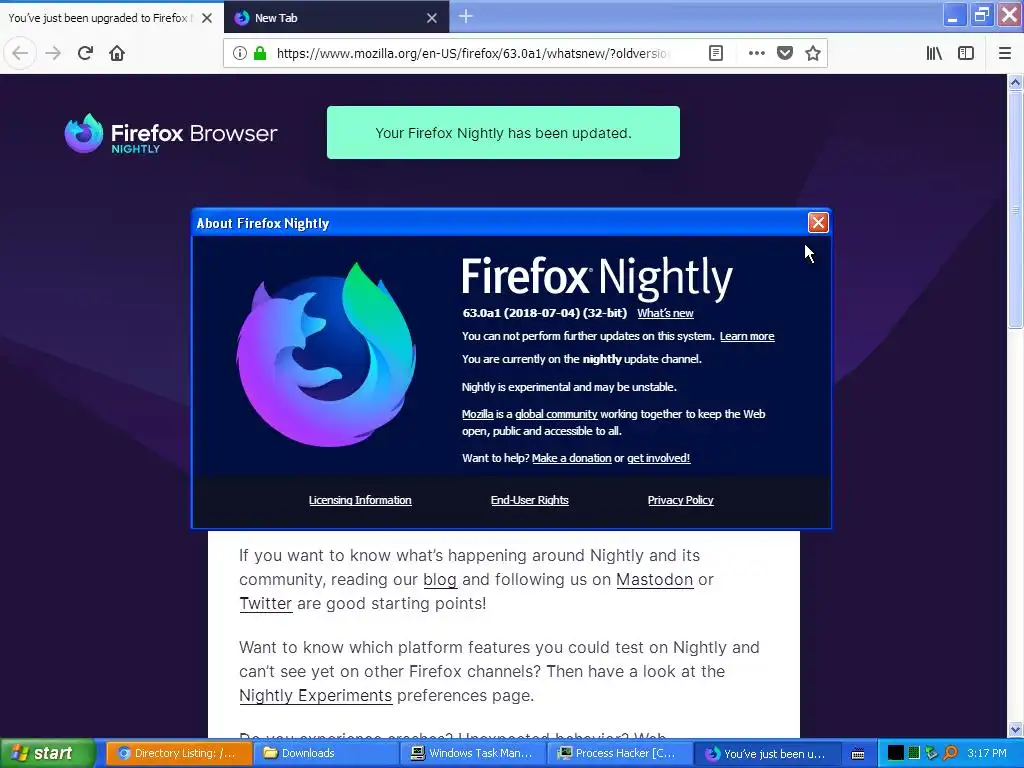Switch to Directory Listing taskbar item

click(178, 753)
